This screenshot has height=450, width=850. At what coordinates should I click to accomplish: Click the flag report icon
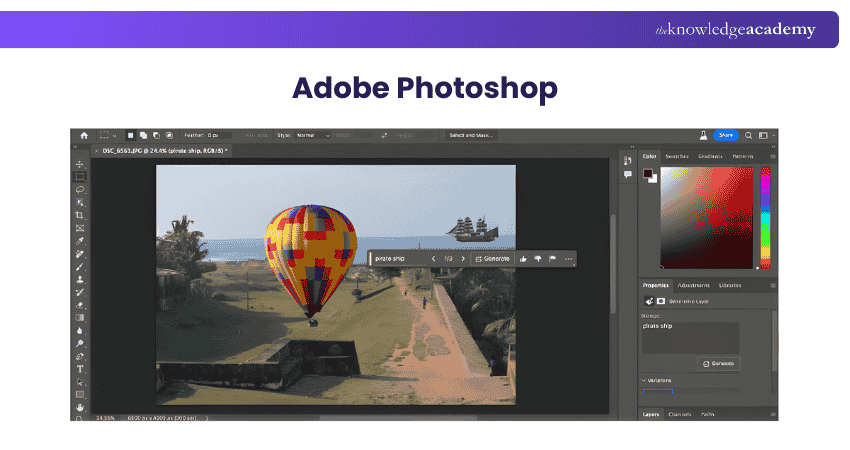552,259
